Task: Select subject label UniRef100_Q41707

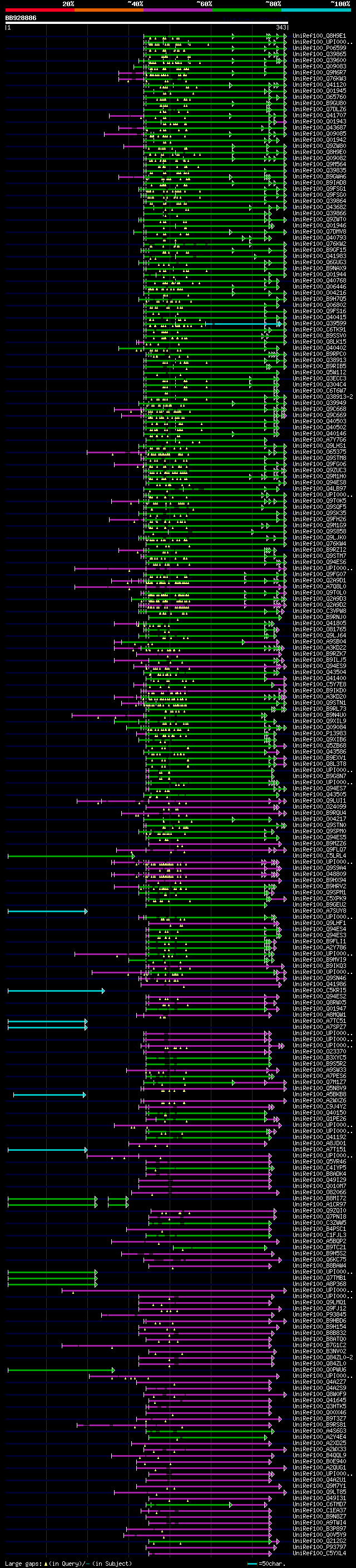Action: click(319, 115)
